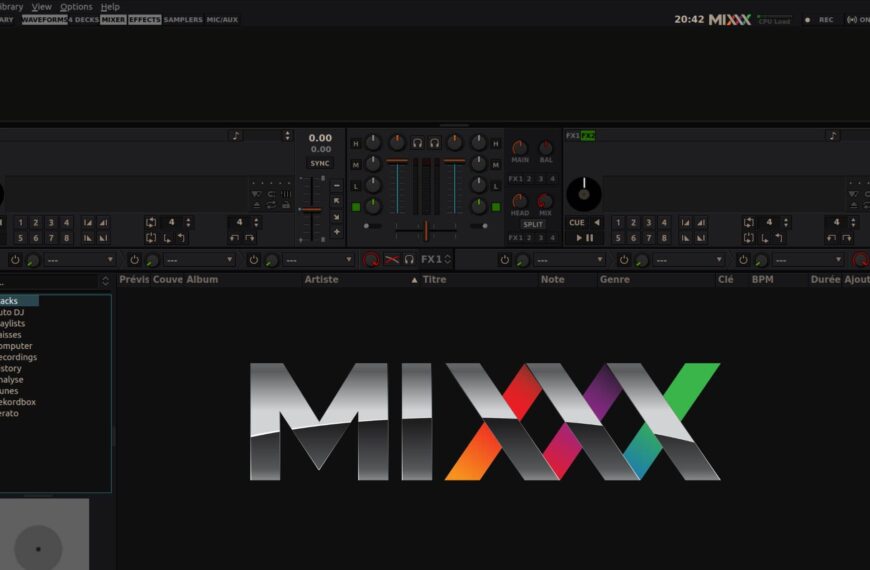The image size is (870, 570).
Task: Activate right deck beatloop icon beside size 4
Action: [x=748, y=223]
